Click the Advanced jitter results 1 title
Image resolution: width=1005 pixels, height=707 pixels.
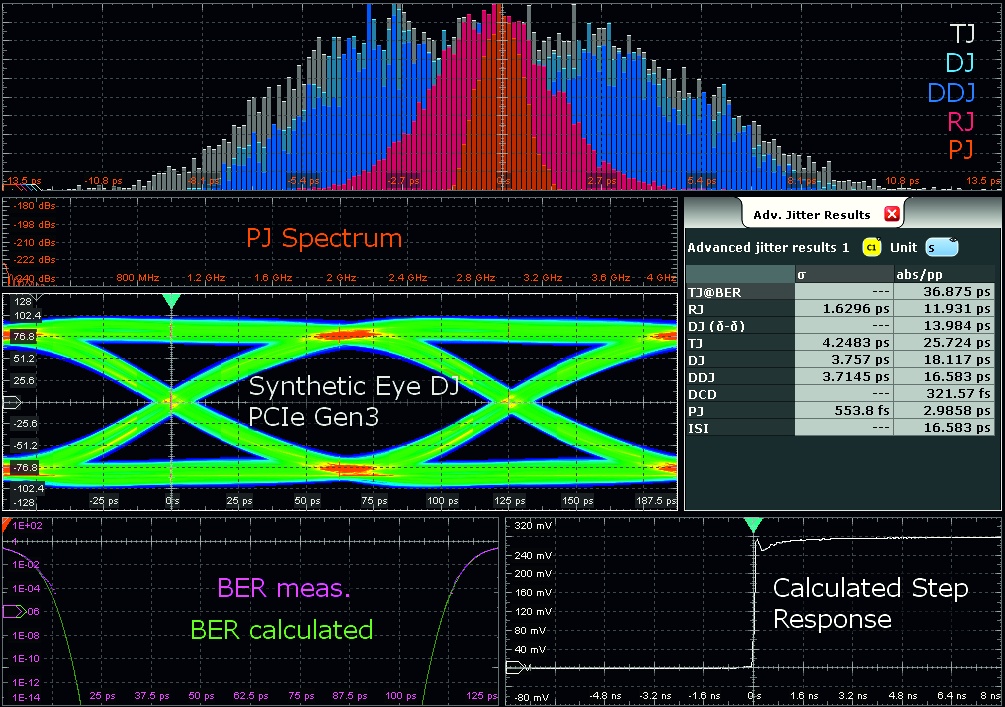click(768, 247)
